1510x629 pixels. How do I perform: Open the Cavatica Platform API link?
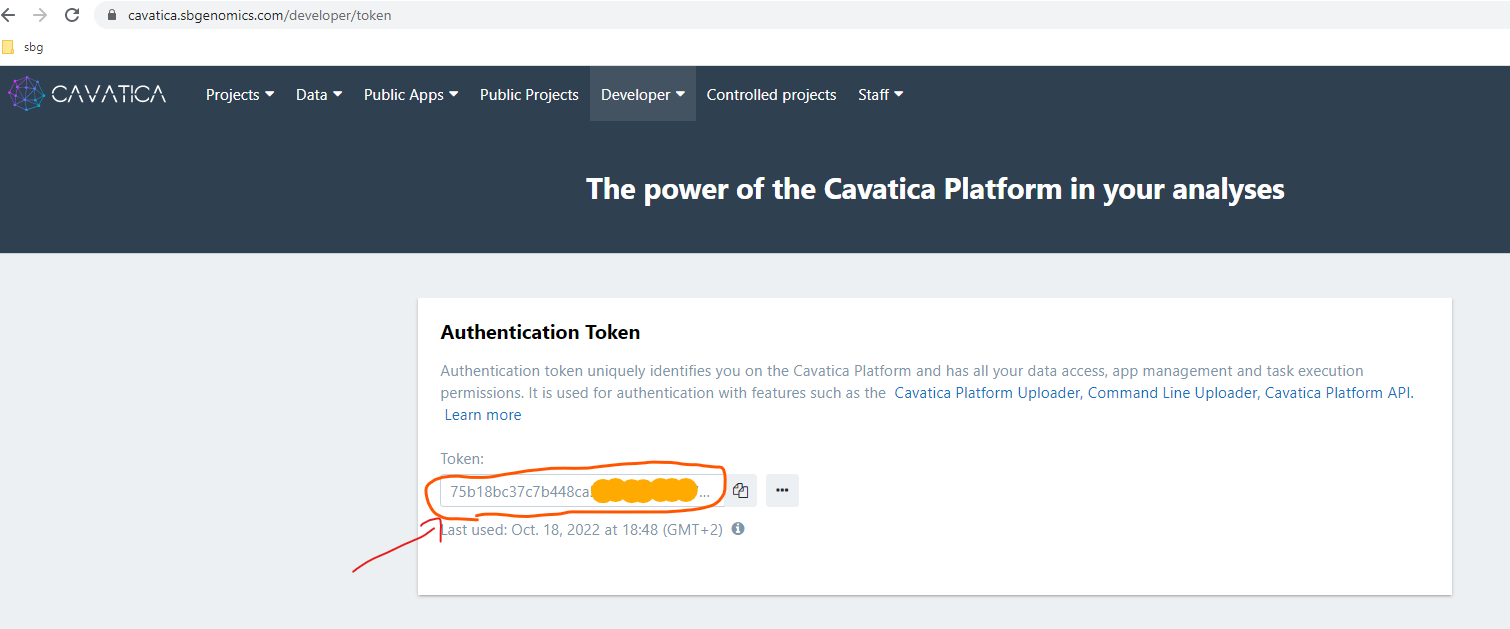(x=1338, y=393)
